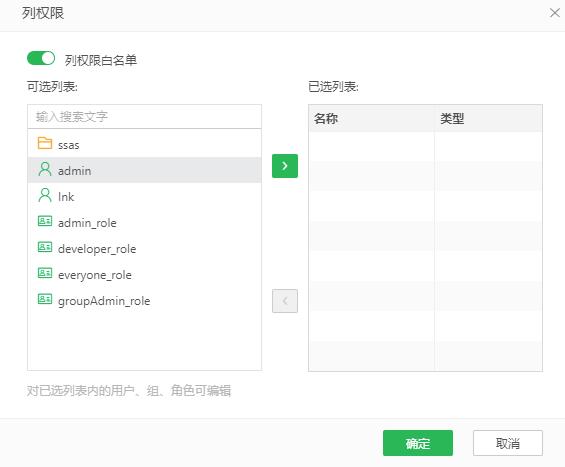Screen dimensions: 565x467
Task: Click the groupAdmin_role role card icon
Action: tap(45, 299)
